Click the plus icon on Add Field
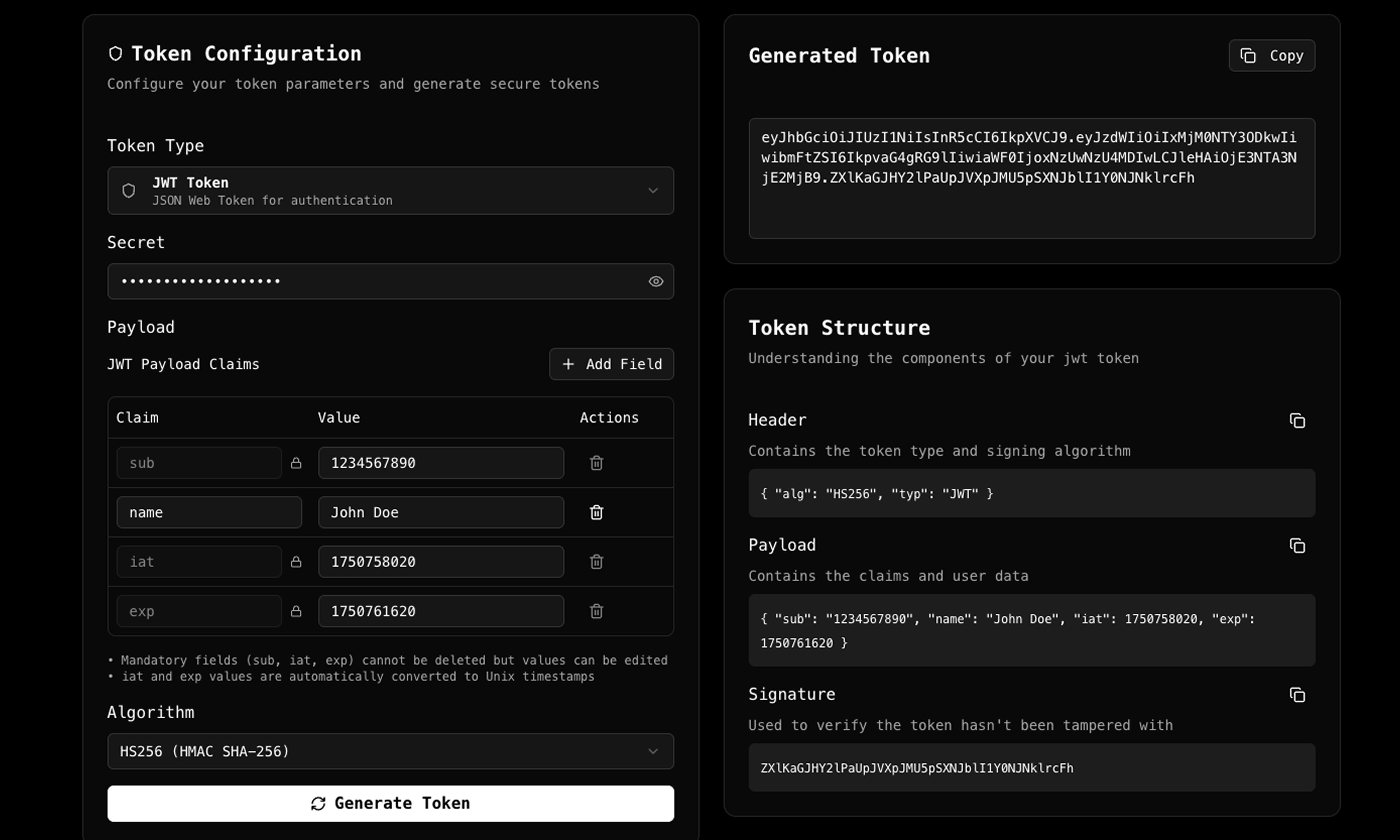 coord(568,364)
